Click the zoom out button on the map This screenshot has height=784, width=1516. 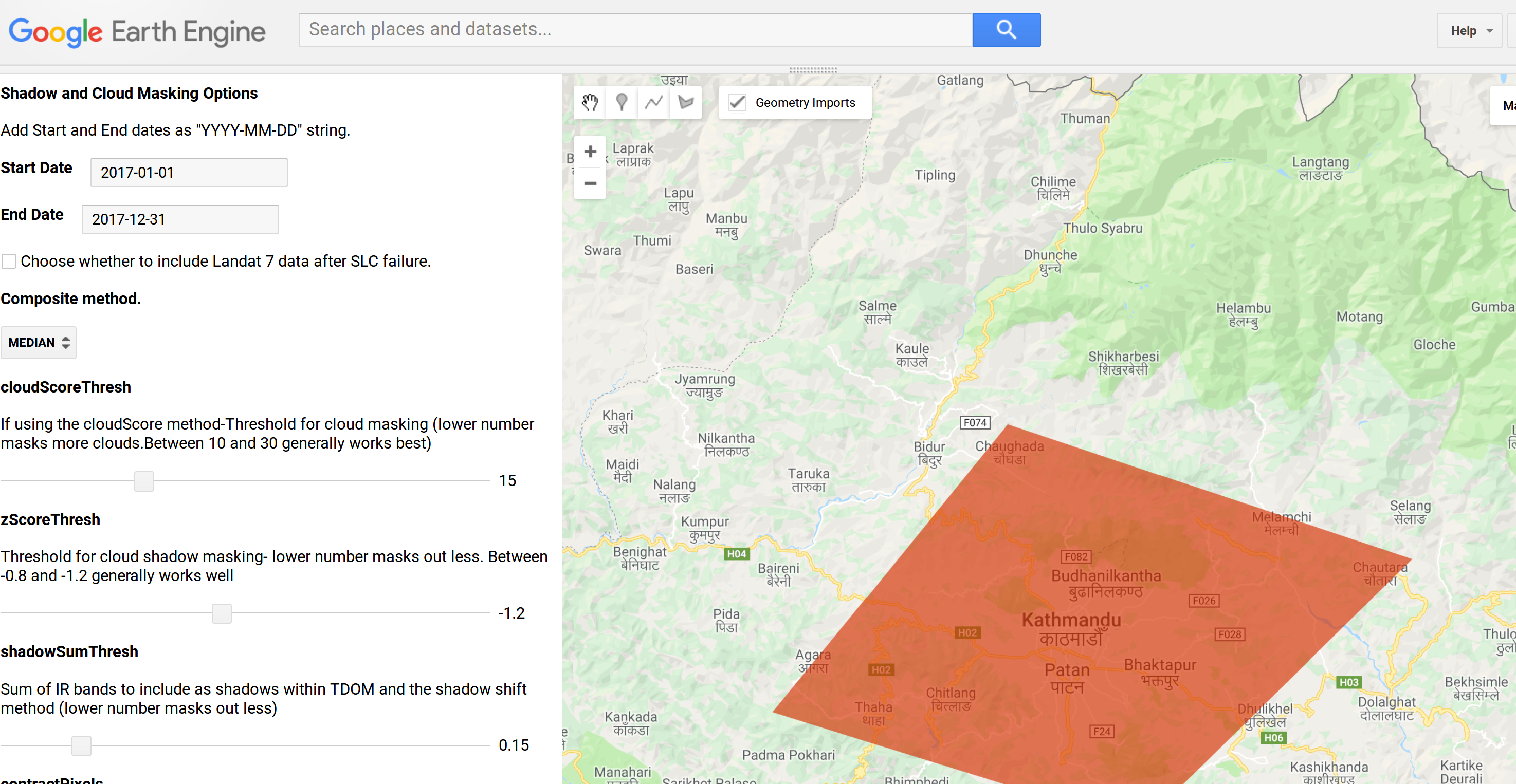(590, 183)
